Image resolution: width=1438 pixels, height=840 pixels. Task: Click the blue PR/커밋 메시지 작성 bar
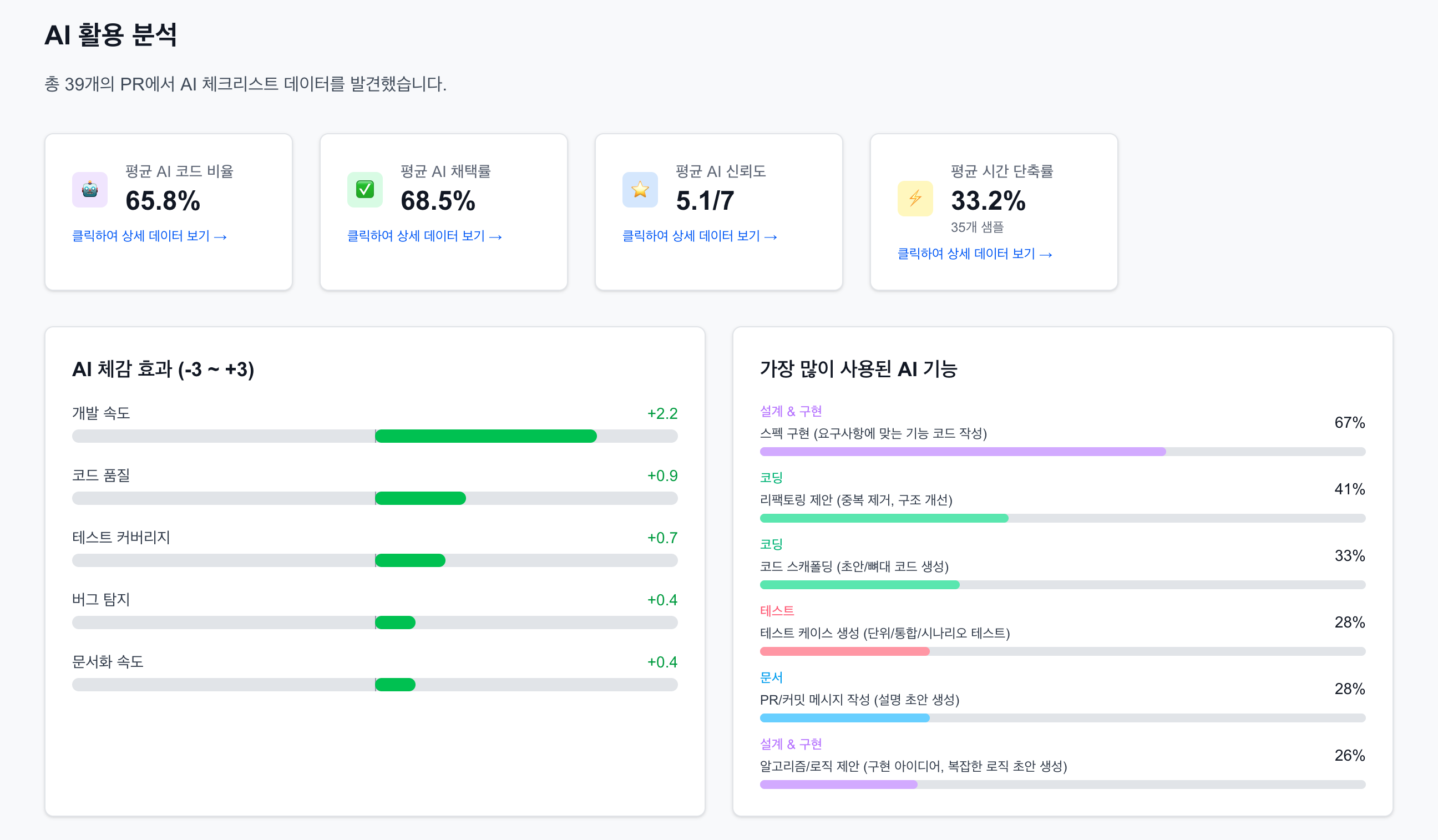coord(844,718)
